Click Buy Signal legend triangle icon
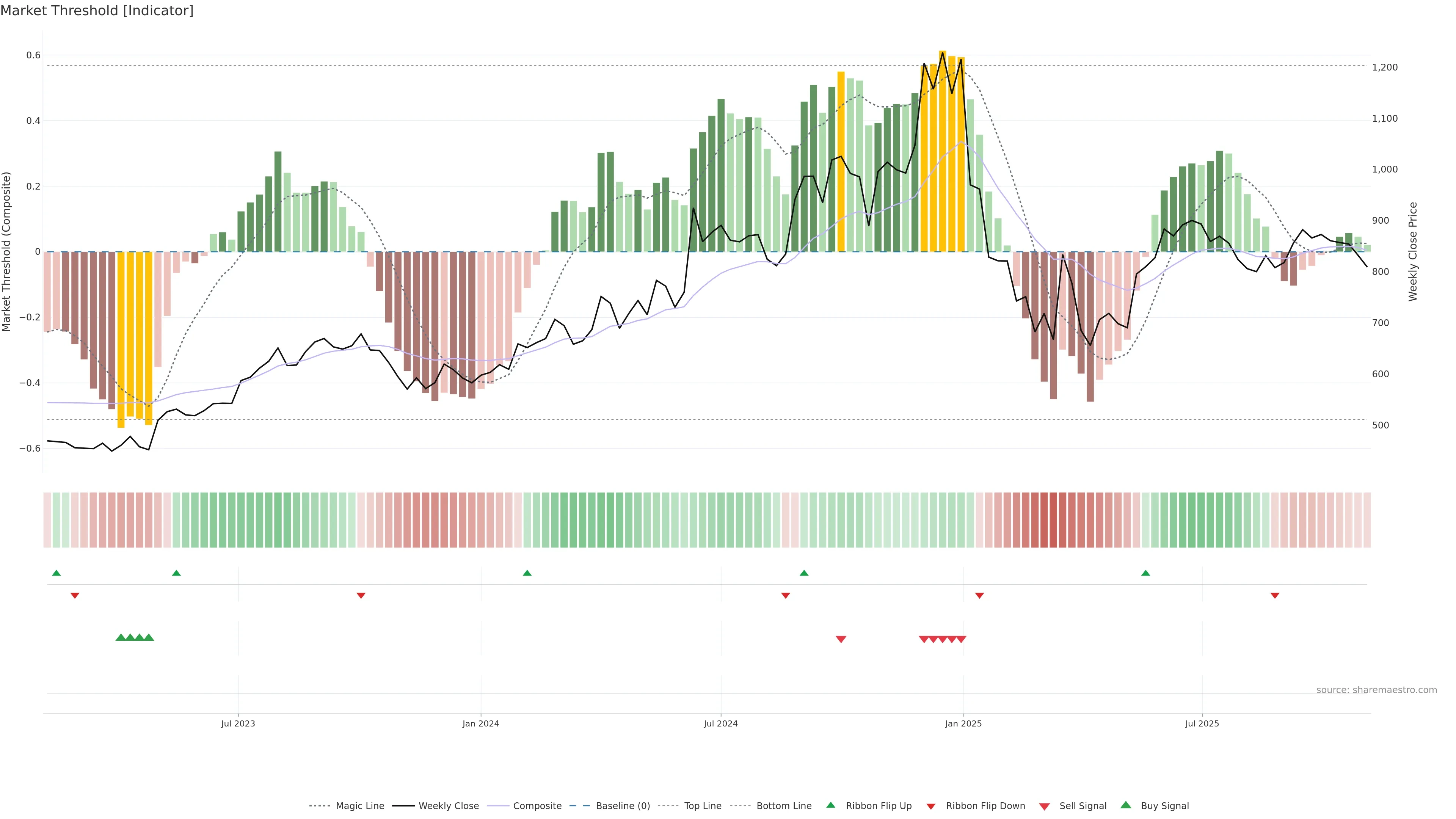 pos(1126,805)
